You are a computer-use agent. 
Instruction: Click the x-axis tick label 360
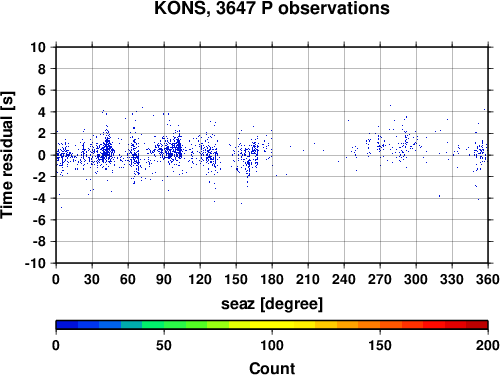[488, 279]
